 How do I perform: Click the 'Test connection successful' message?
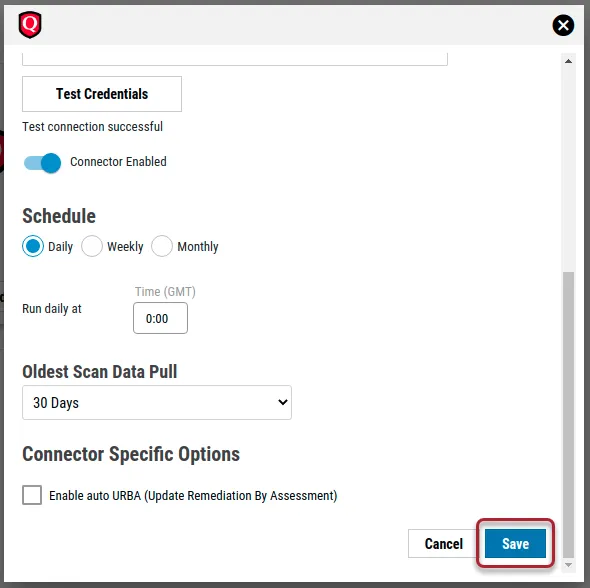tap(93, 127)
